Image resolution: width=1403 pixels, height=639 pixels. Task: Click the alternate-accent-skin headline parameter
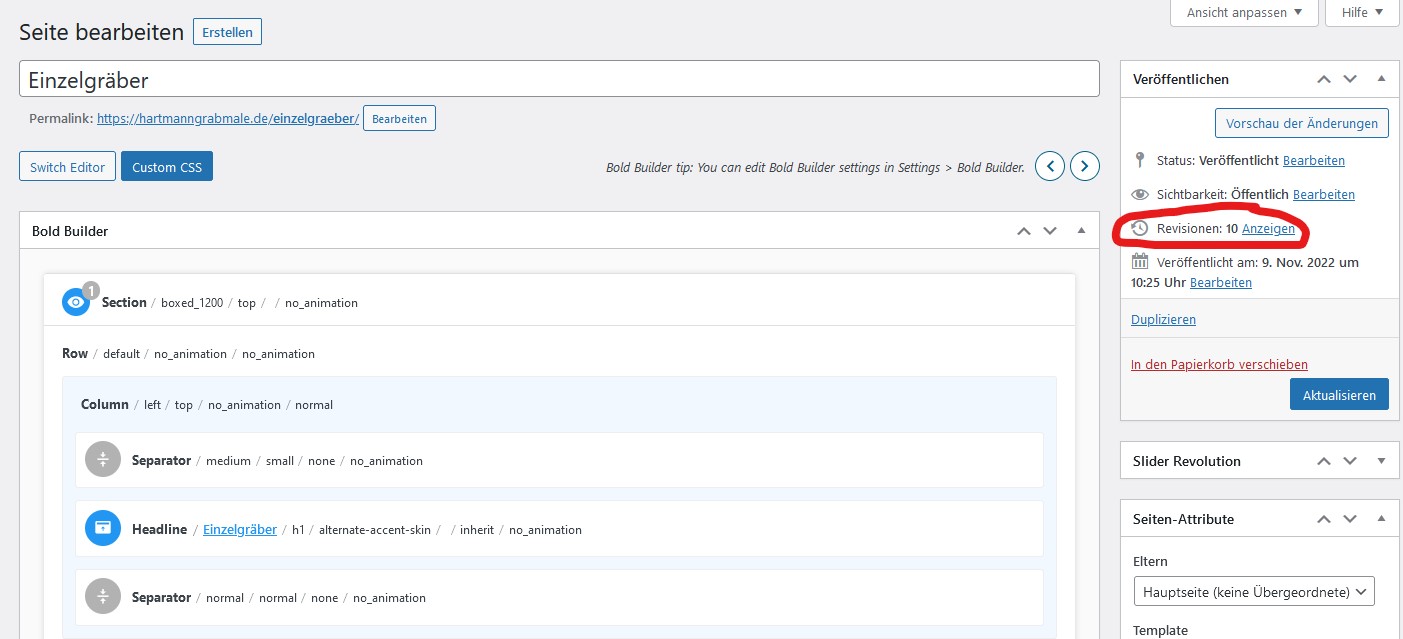(x=374, y=530)
